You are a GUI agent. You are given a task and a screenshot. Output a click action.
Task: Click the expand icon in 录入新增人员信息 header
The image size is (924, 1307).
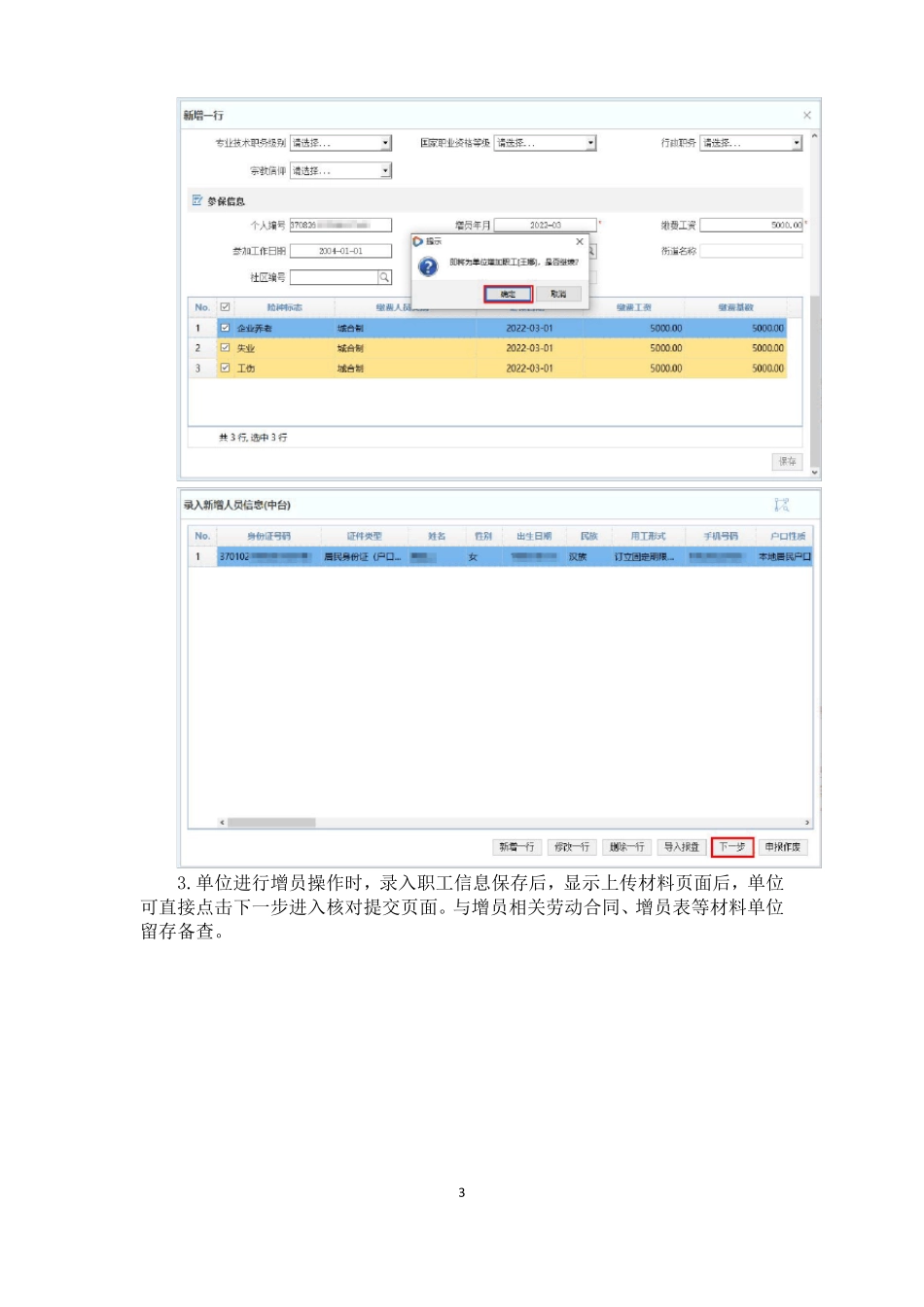point(781,505)
